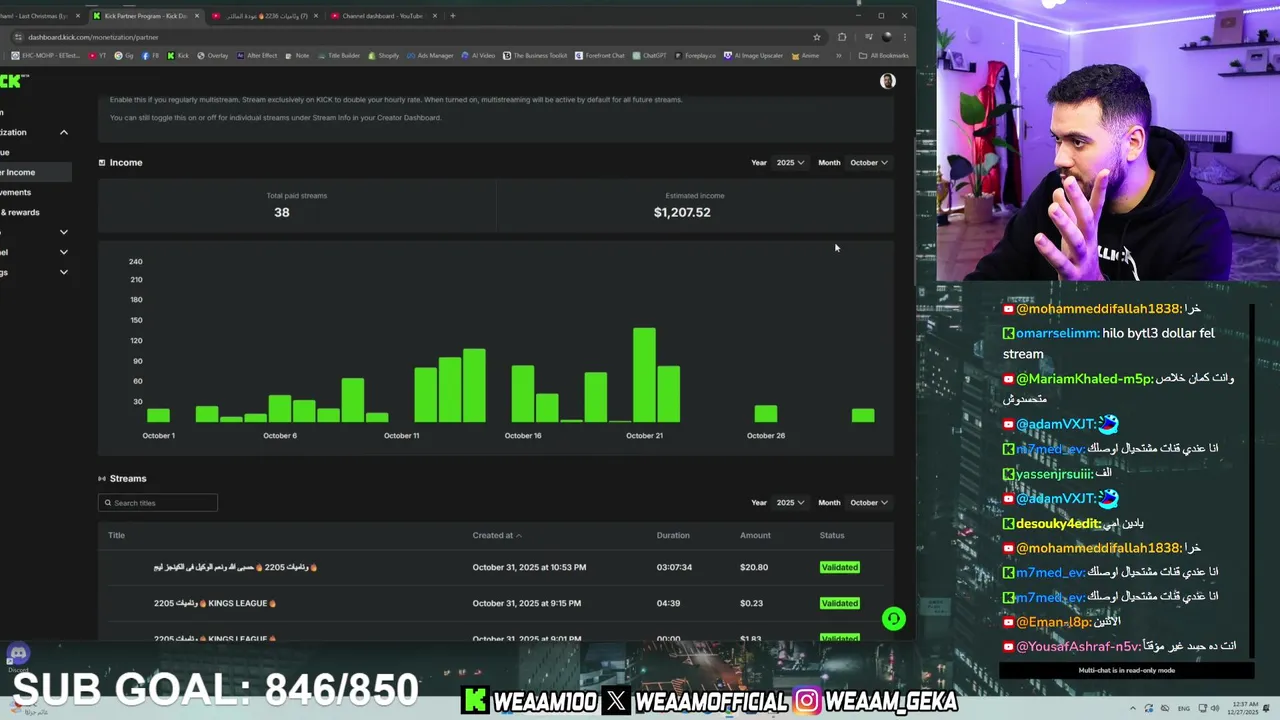
Task: Click the Discord icon at bottom left
Action: [x=18, y=654]
